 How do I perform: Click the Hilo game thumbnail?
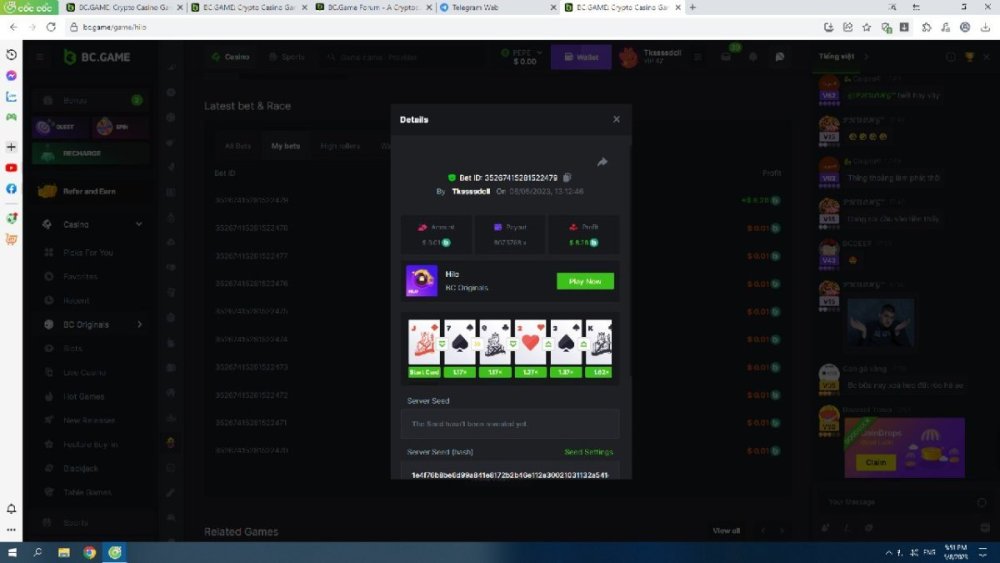(x=420, y=281)
